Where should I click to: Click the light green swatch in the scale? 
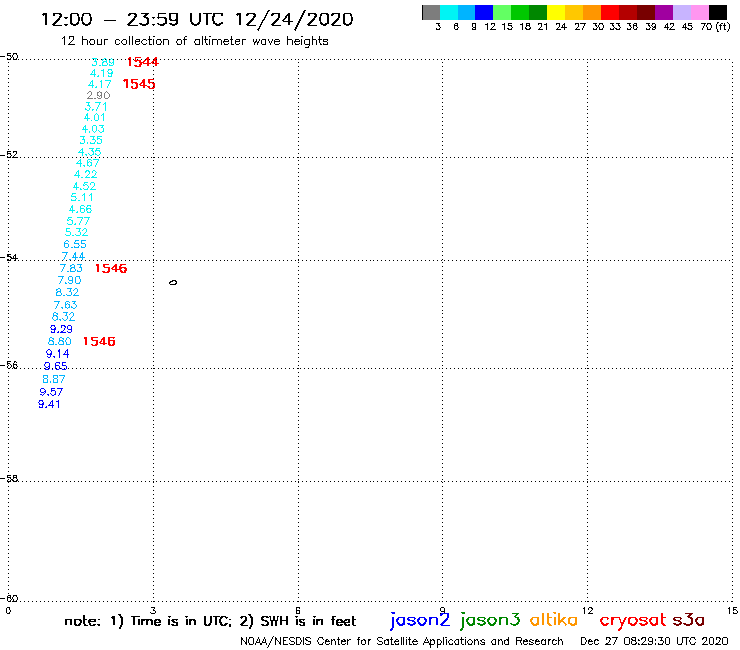point(502,12)
